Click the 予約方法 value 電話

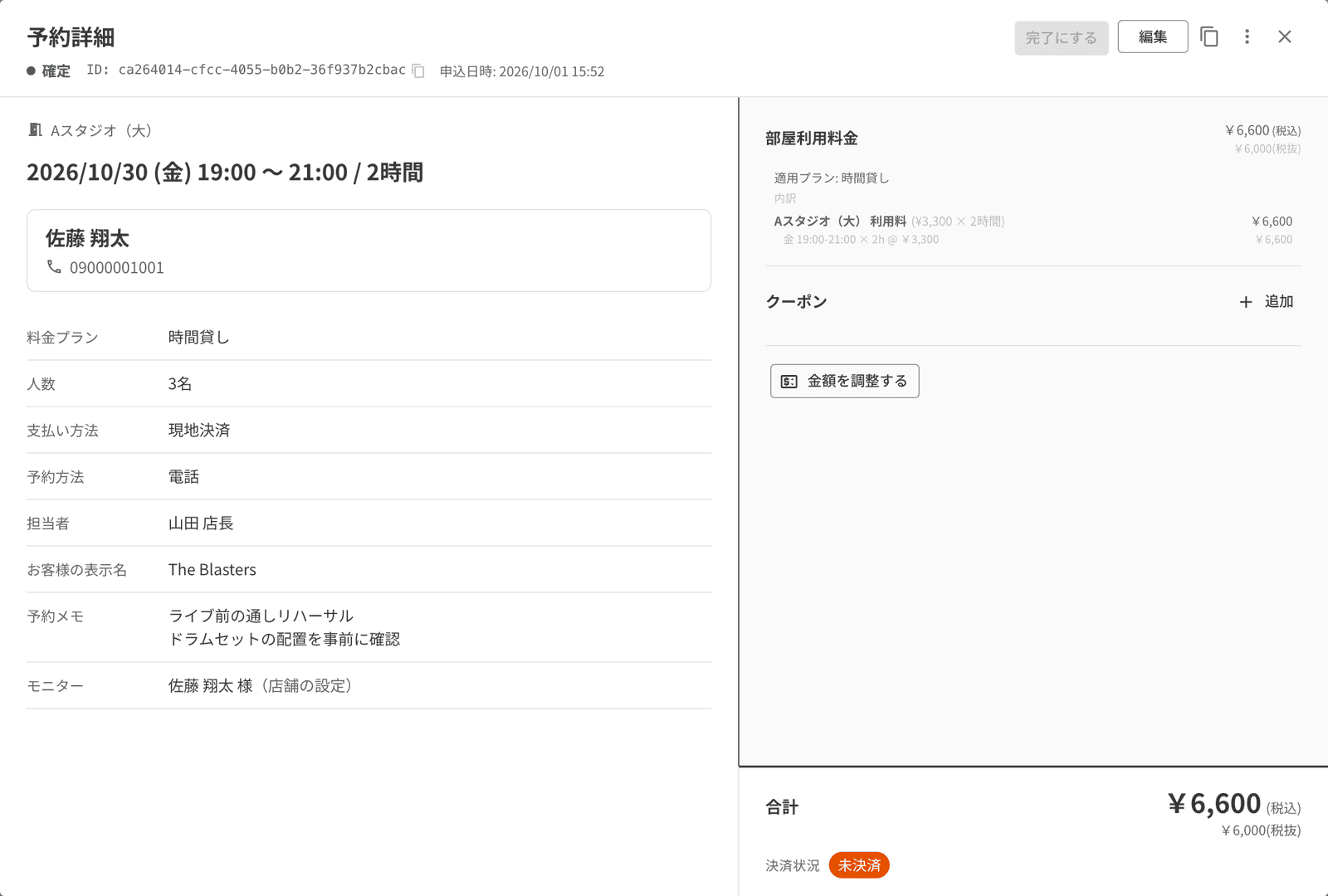tap(183, 476)
